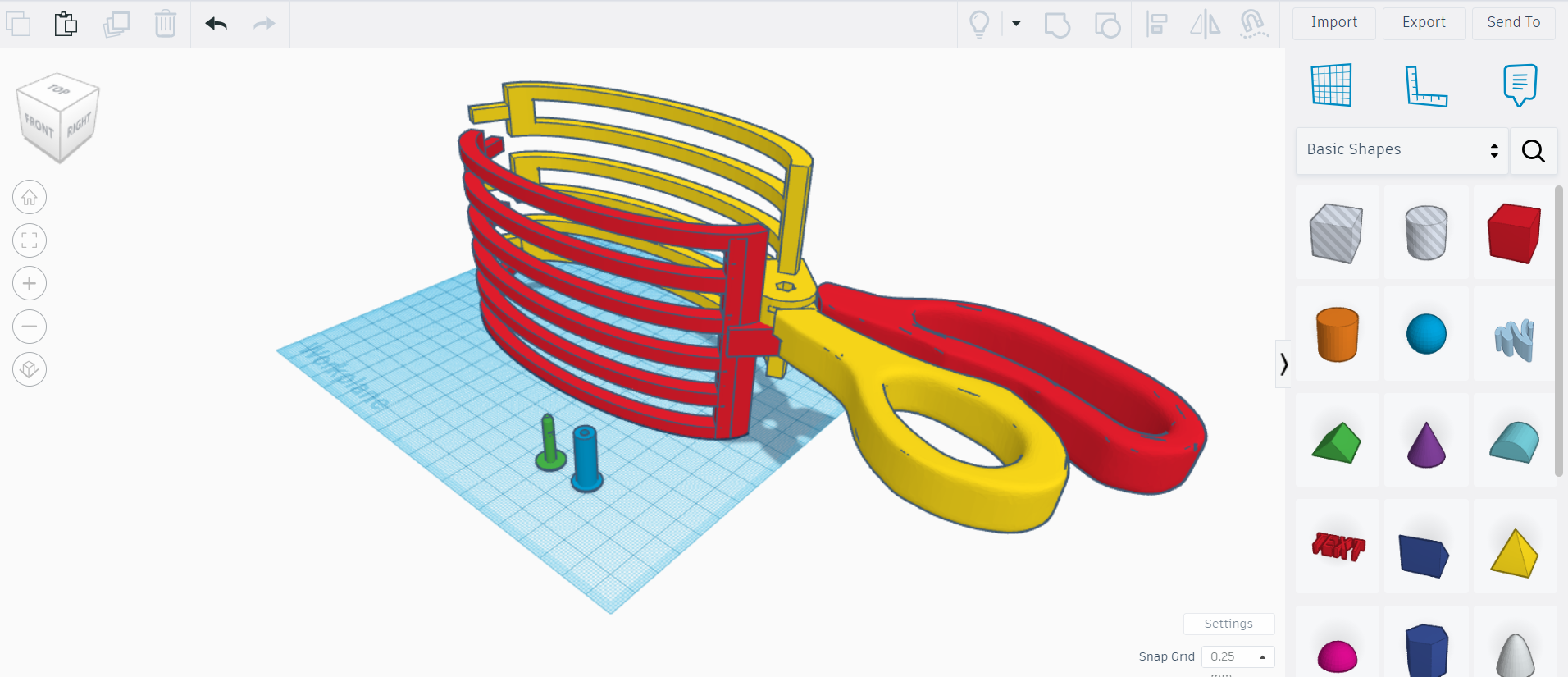
Task: Click the Export button
Action: (1424, 23)
